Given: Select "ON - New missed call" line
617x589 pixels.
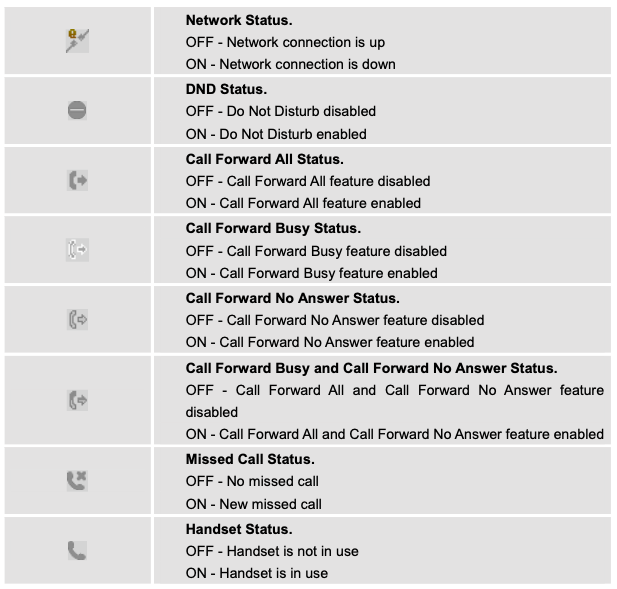Looking at the screenshot, I should (253, 504).
